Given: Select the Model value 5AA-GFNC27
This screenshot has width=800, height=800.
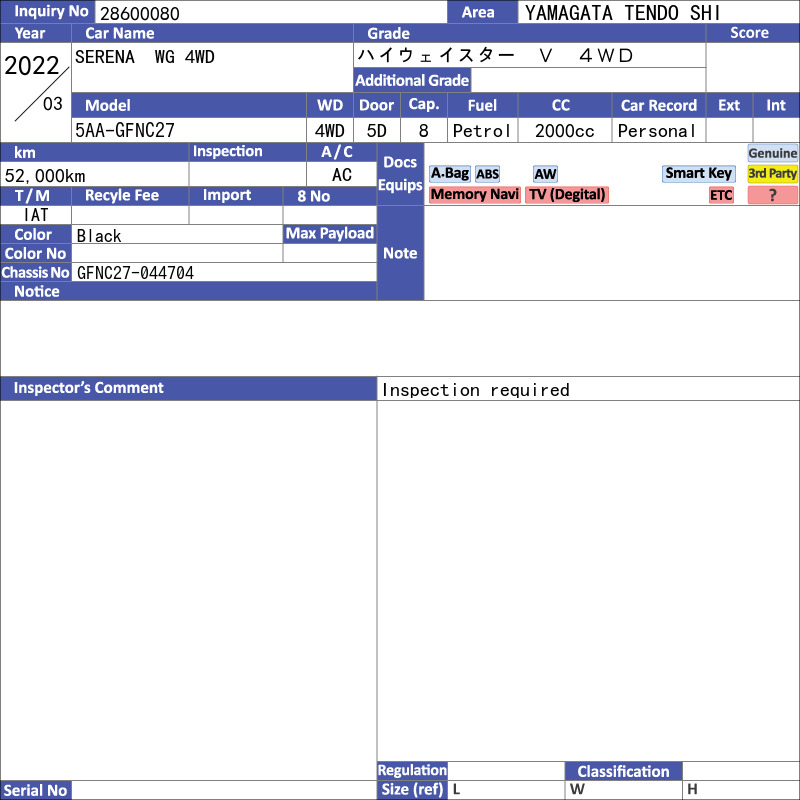Looking at the screenshot, I should point(189,130).
